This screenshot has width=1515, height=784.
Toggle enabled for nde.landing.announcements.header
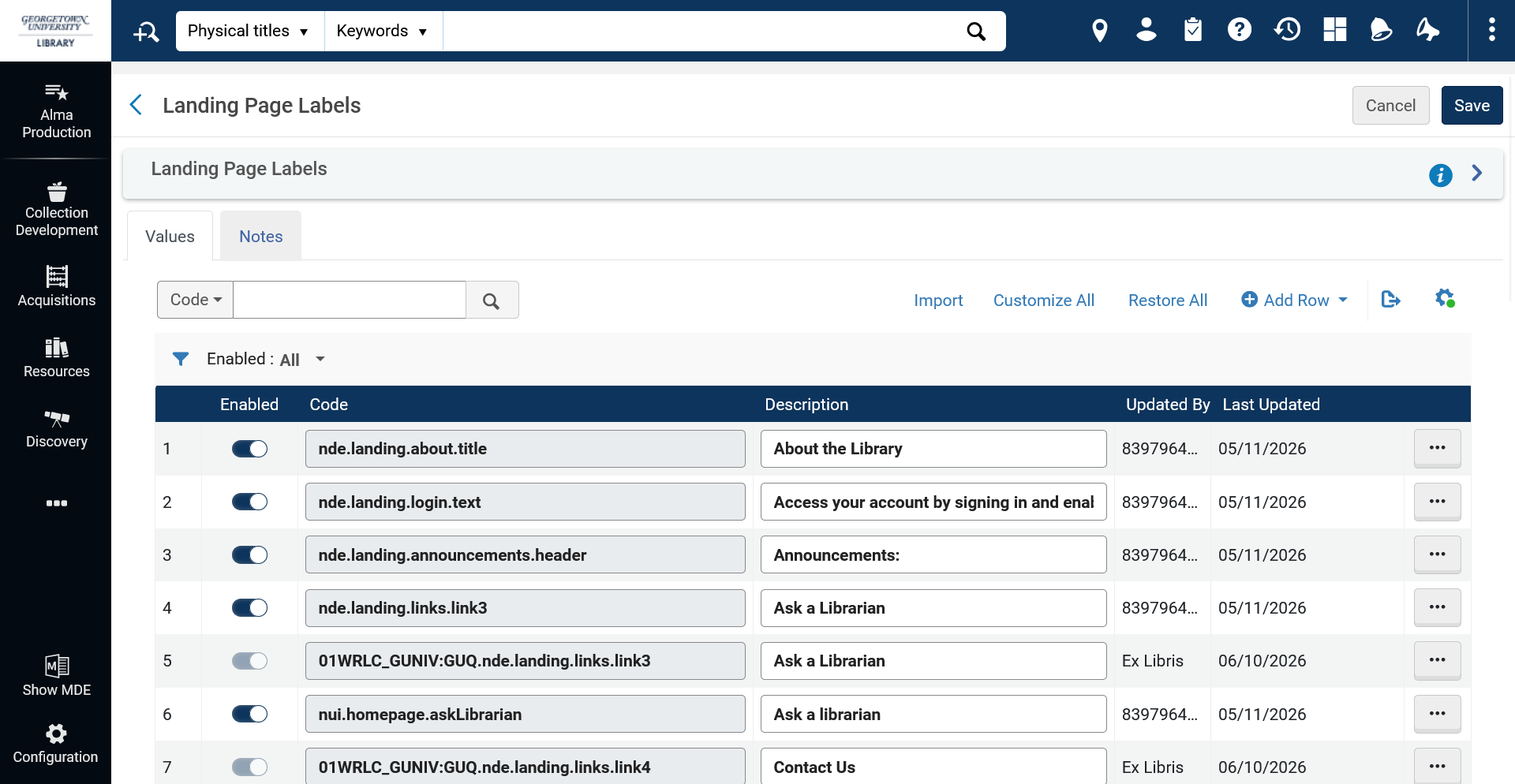click(249, 554)
